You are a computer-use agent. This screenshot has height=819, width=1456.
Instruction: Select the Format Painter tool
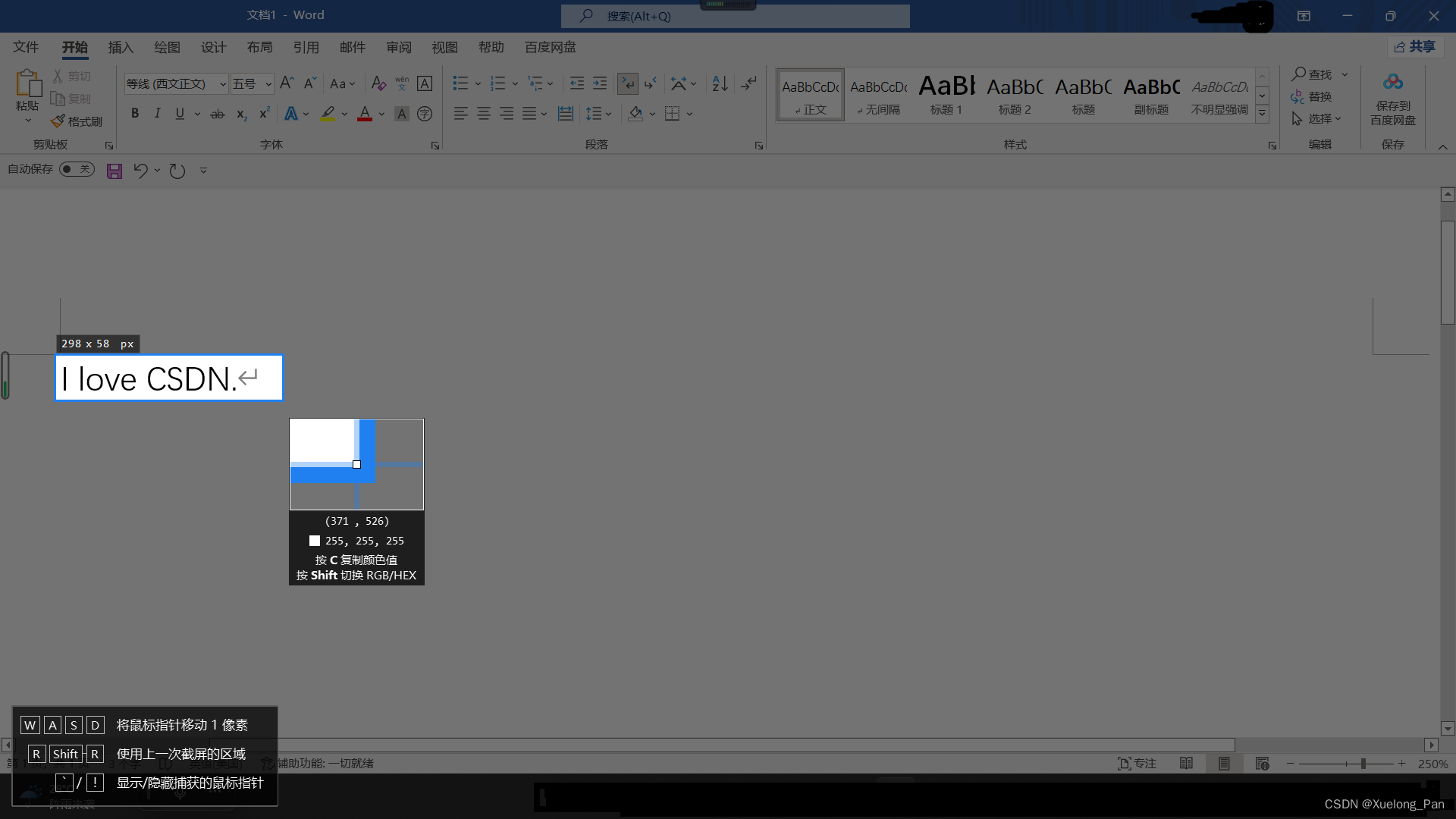77,121
